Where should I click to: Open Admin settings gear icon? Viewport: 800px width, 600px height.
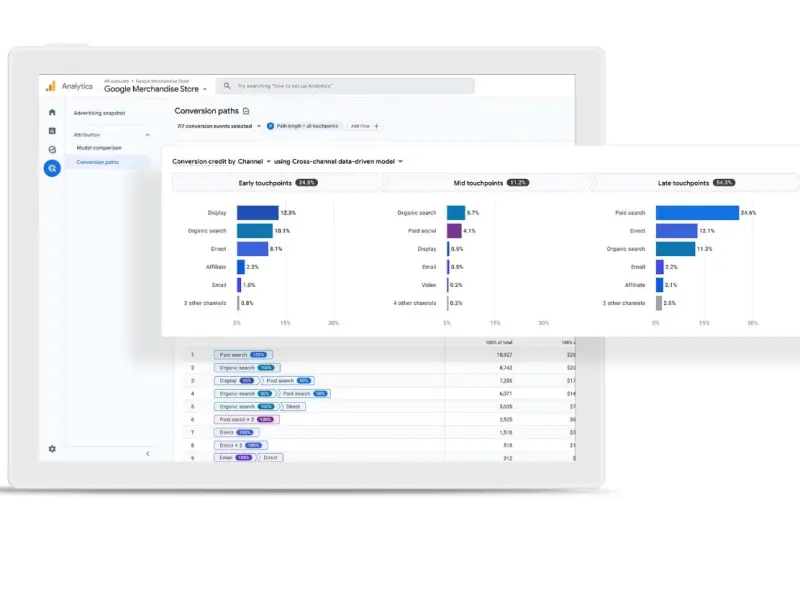tap(52, 449)
